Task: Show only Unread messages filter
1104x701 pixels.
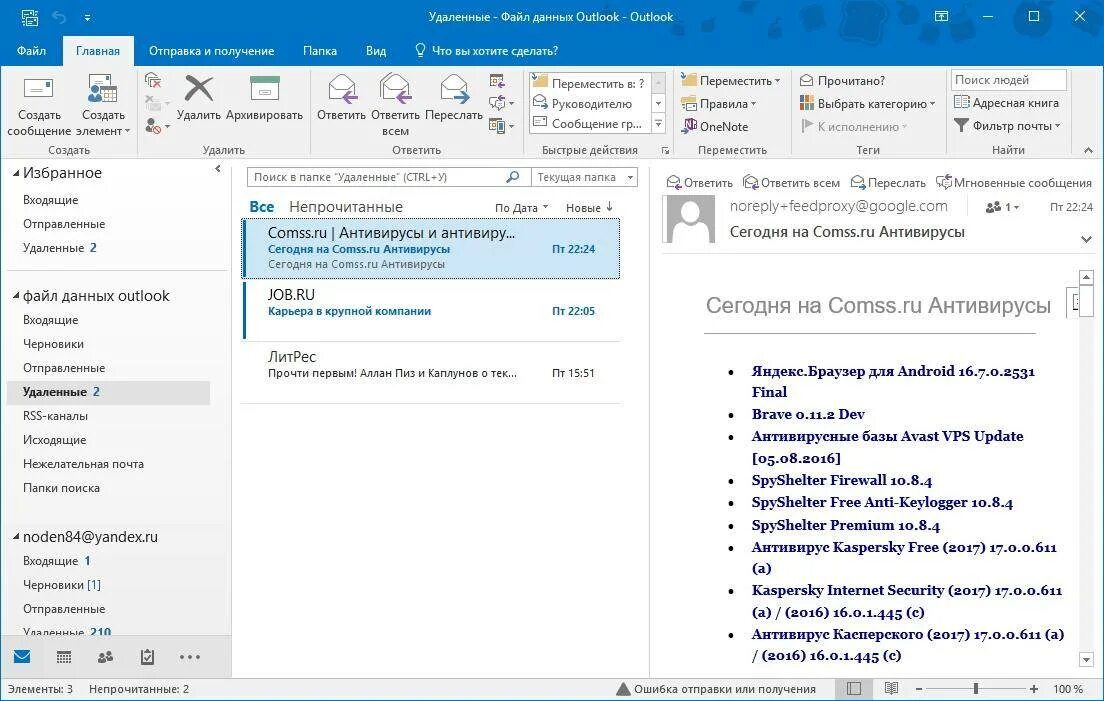Action: 346,207
